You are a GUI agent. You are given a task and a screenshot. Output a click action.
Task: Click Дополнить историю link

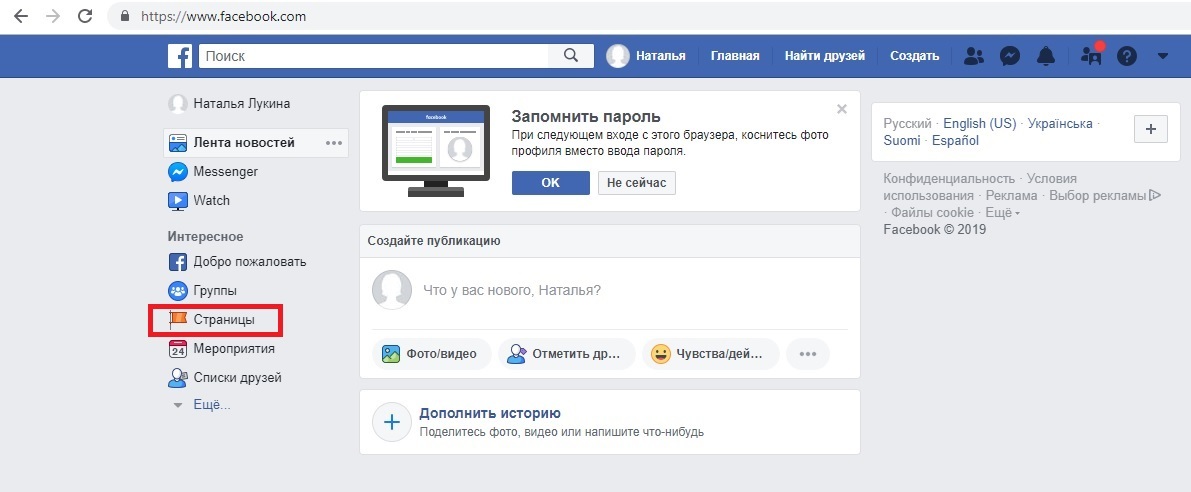click(x=490, y=414)
